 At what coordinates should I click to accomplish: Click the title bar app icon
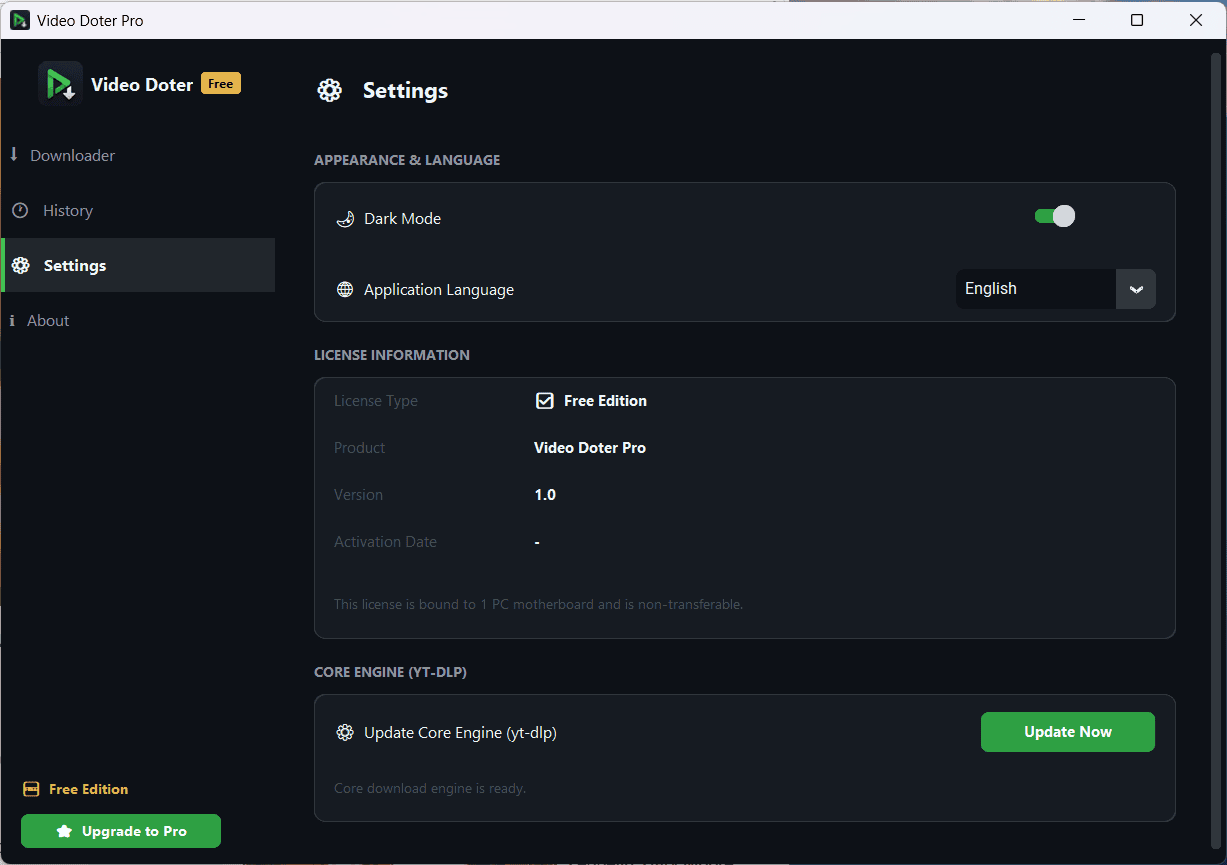[x=20, y=20]
